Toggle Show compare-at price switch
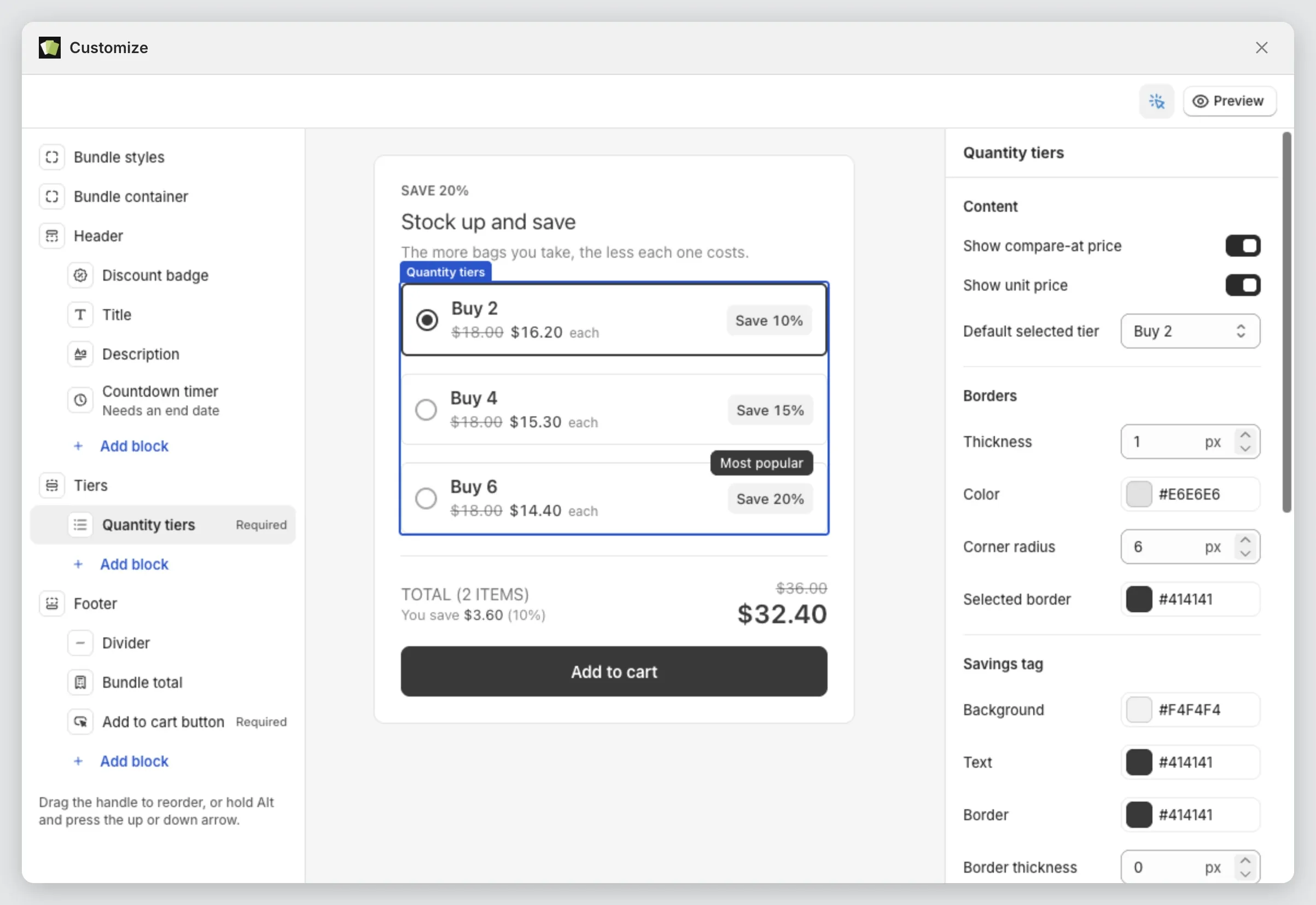Screen dimensions: 1316x905 coord(1243,246)
